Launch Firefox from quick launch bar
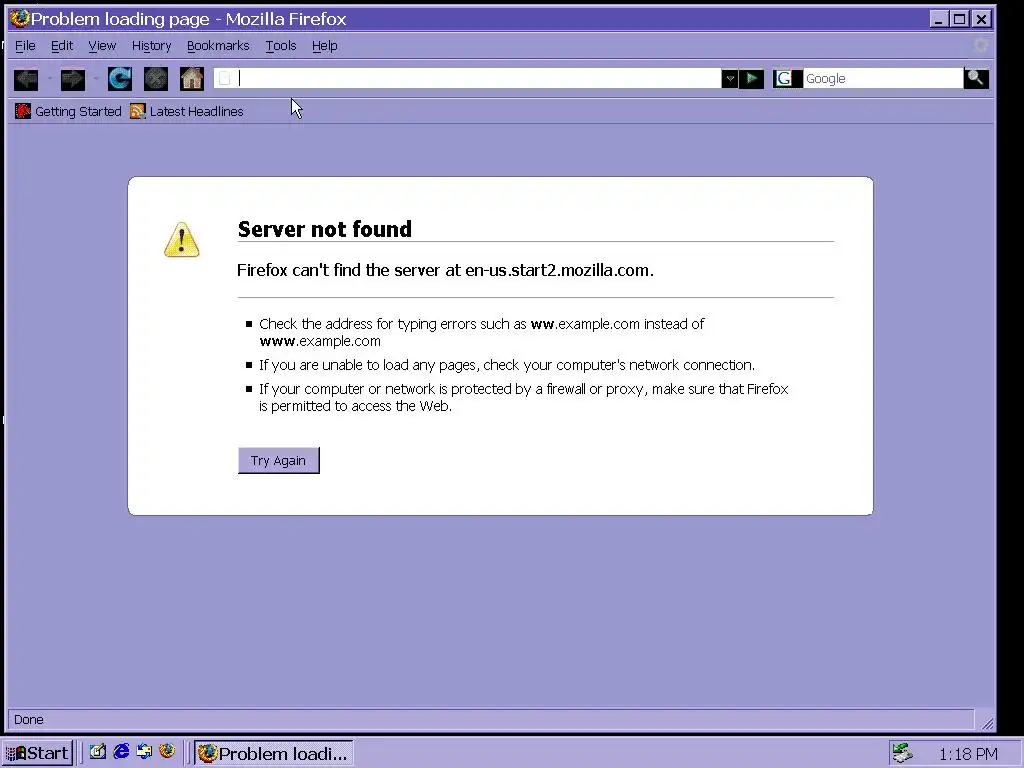This screenshot has width=1024, height=768. tap(167, 752)
